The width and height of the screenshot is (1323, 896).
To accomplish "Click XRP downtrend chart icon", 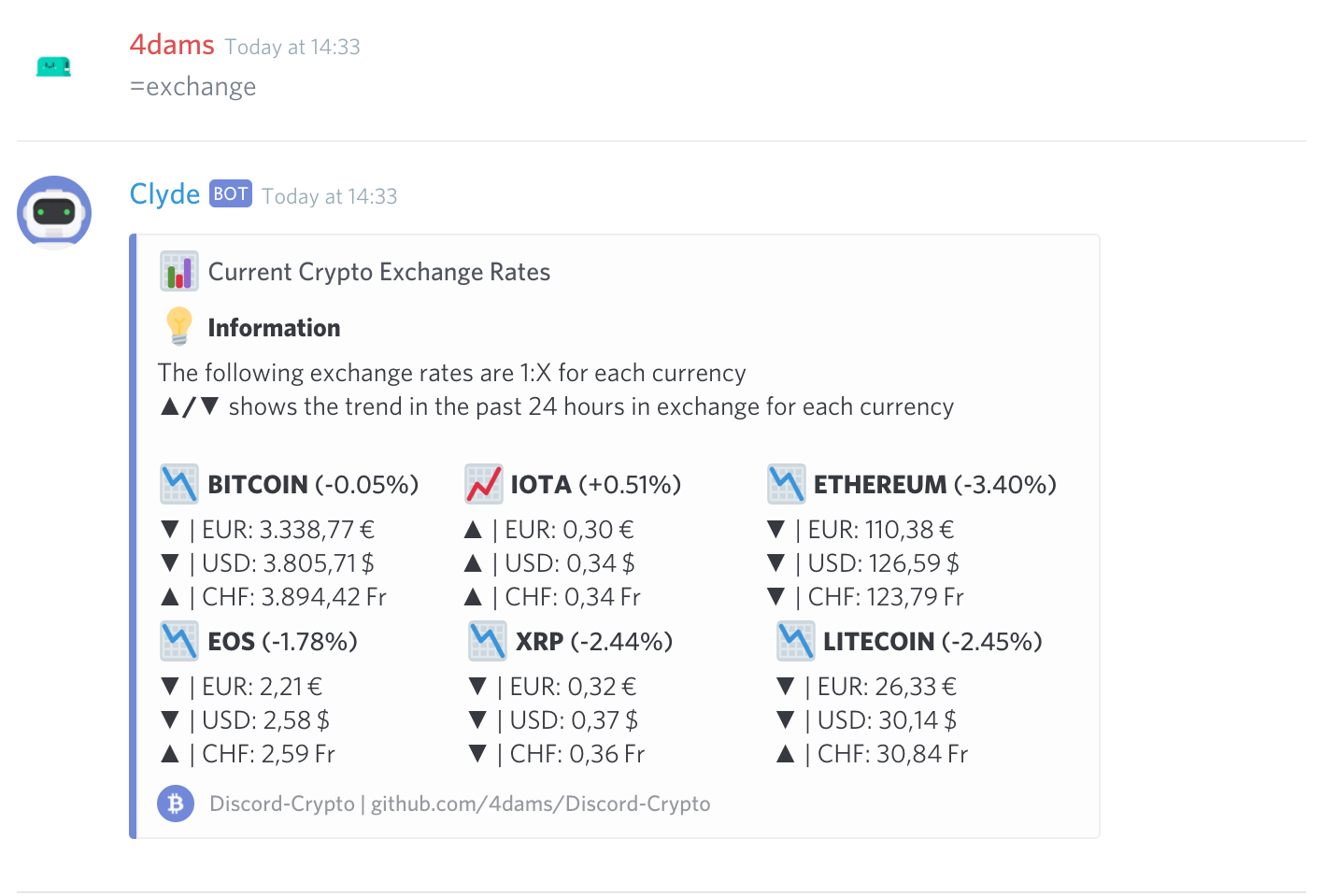I will (488, 641).
